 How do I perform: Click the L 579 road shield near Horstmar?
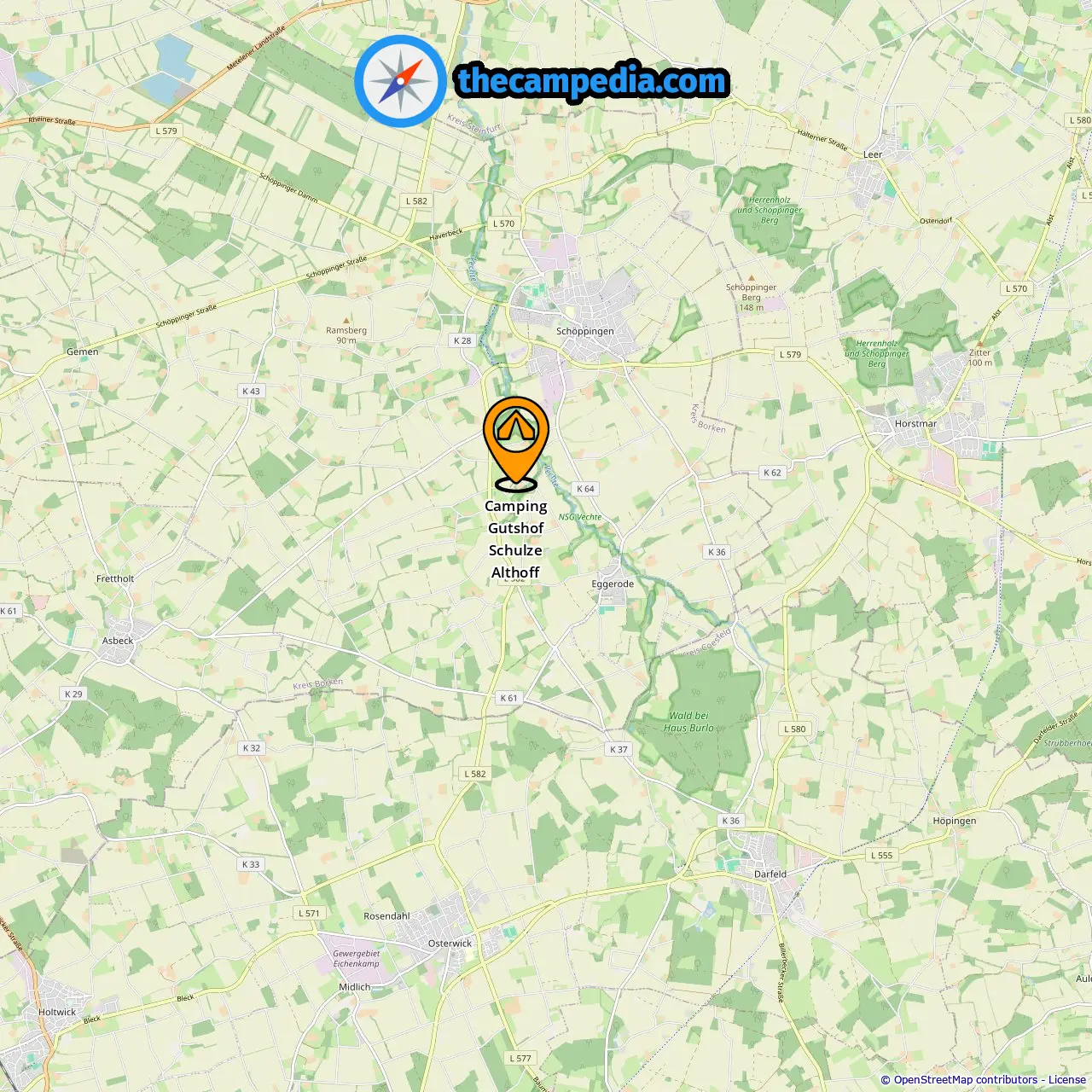click(x=791, y=354)
